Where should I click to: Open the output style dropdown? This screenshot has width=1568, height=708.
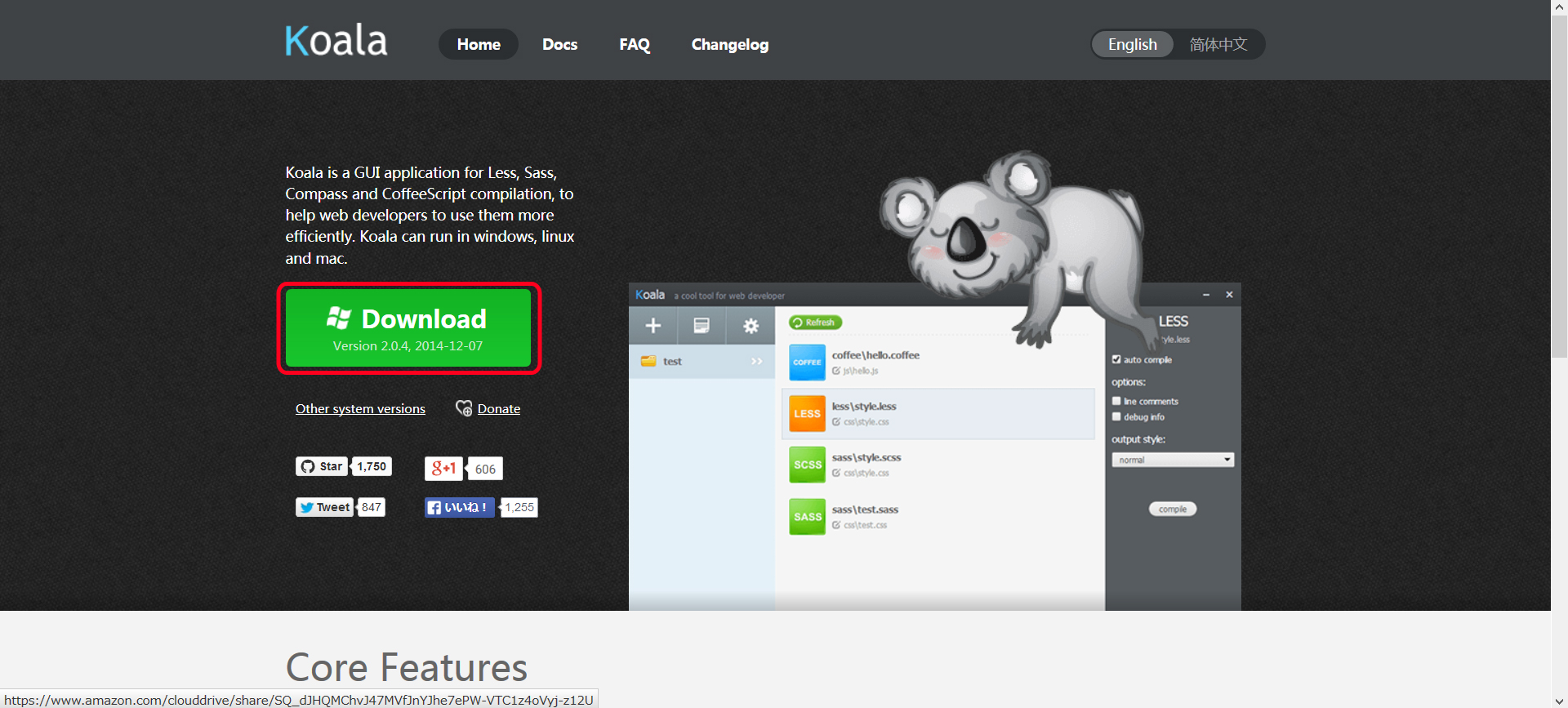[1173, 460]
